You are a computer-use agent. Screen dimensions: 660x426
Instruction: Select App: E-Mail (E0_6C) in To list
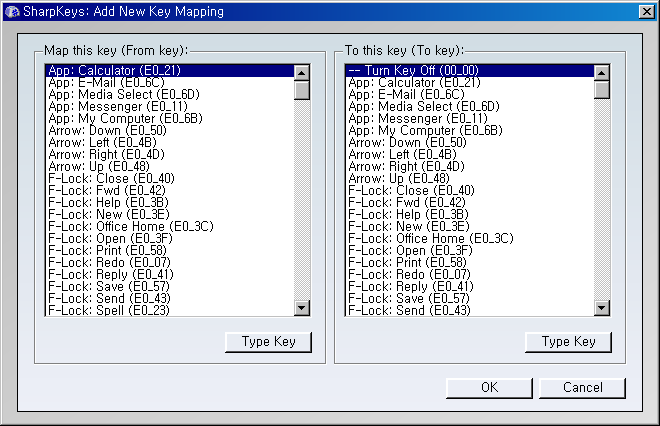469,94
